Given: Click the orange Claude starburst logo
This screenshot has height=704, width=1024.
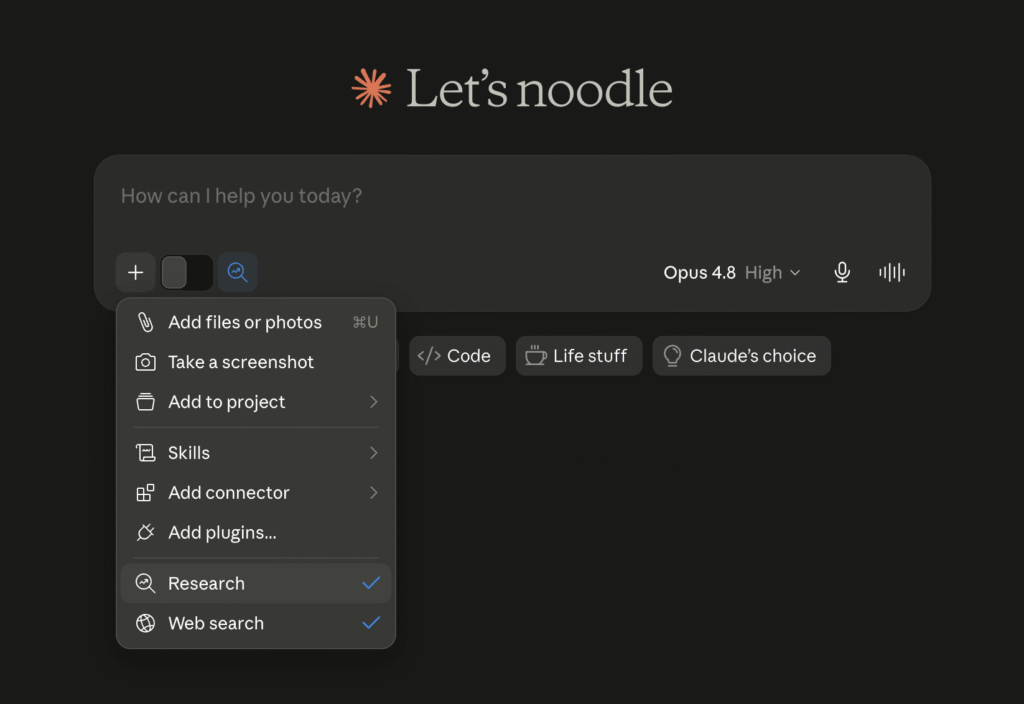Looking at the screenshot, I should click(372, 88).
